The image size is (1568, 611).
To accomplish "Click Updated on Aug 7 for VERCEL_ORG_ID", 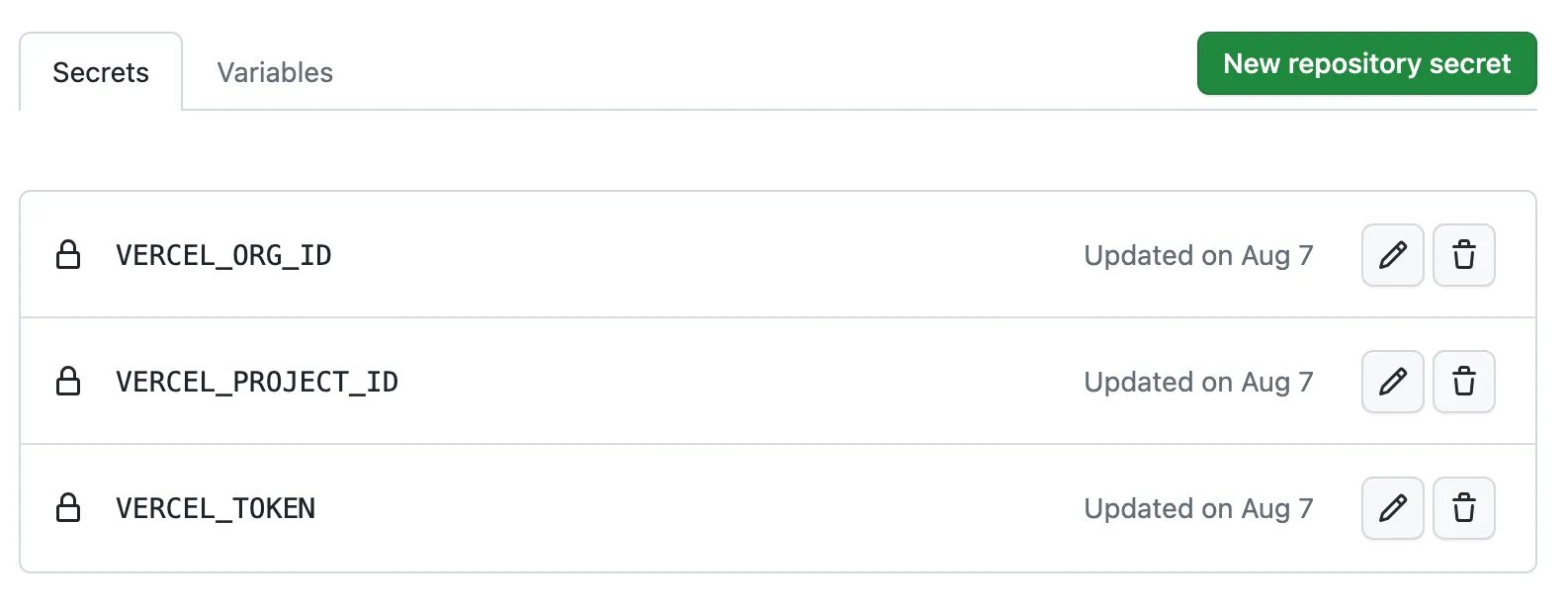I will point(1198,255).
